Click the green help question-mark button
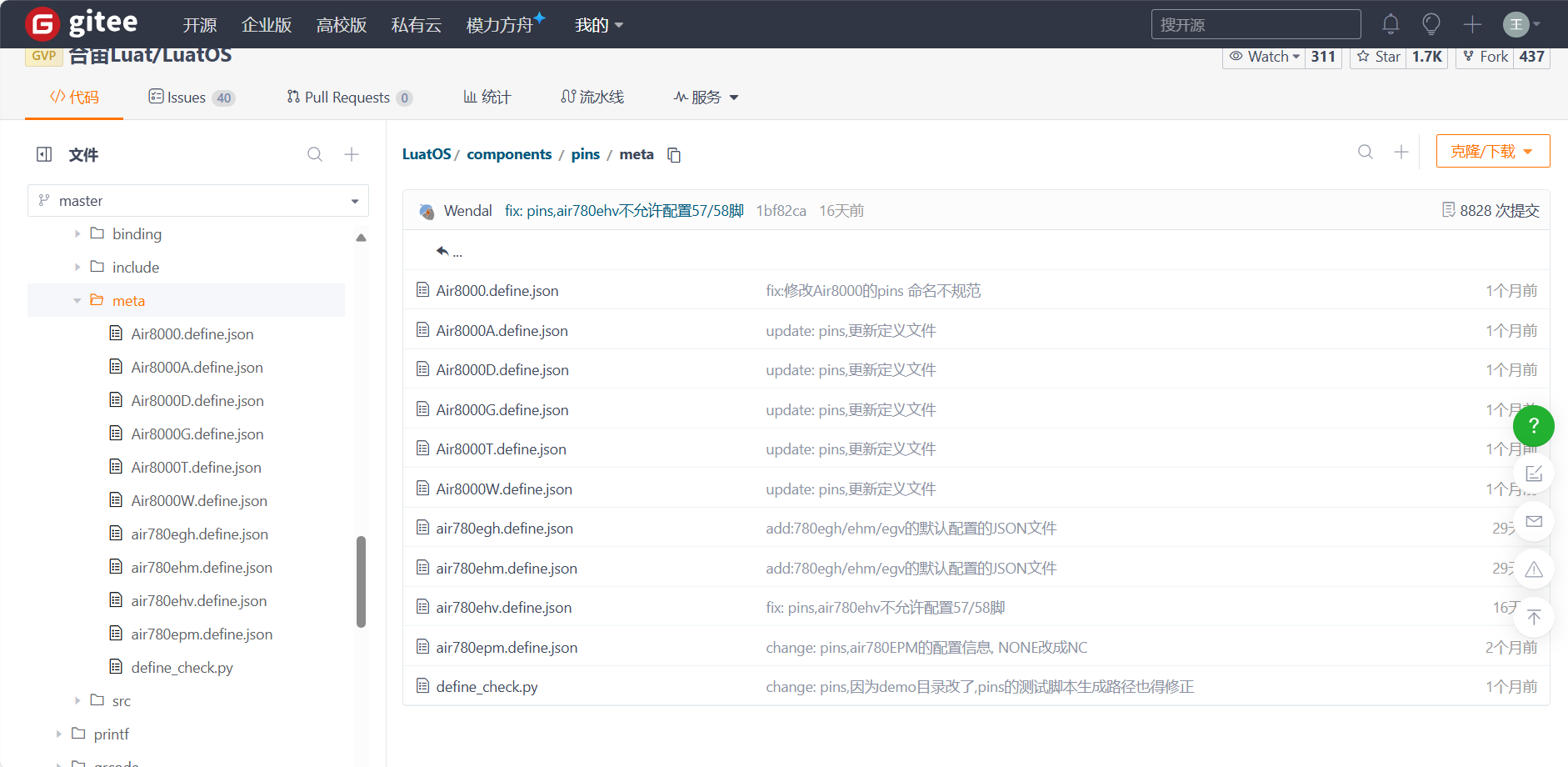Screen dimensions: 1568x767 (x=1534, y=426)
